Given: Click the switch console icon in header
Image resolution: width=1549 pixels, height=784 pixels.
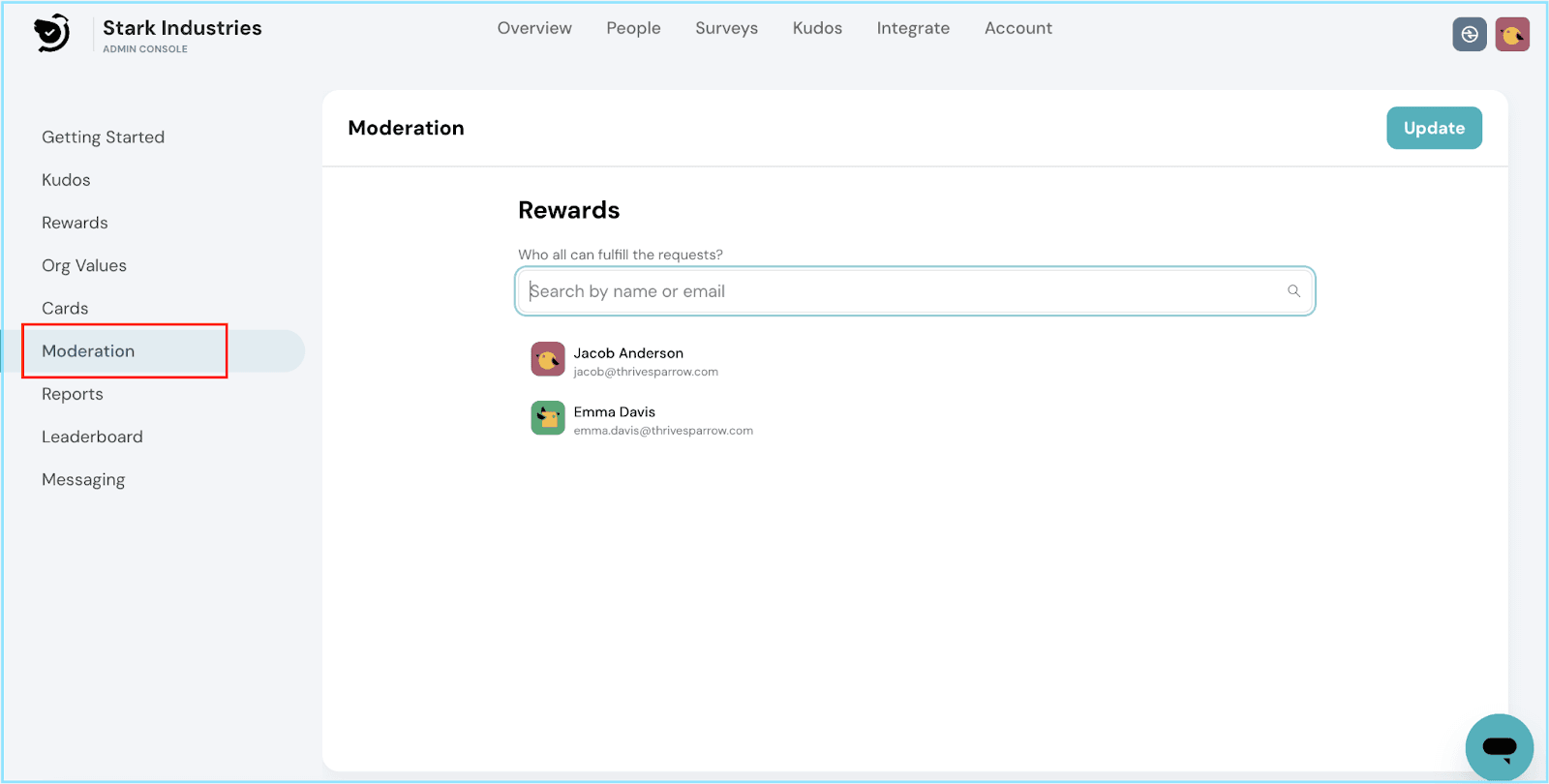Looking at the screenshot, I should 1469,35.
